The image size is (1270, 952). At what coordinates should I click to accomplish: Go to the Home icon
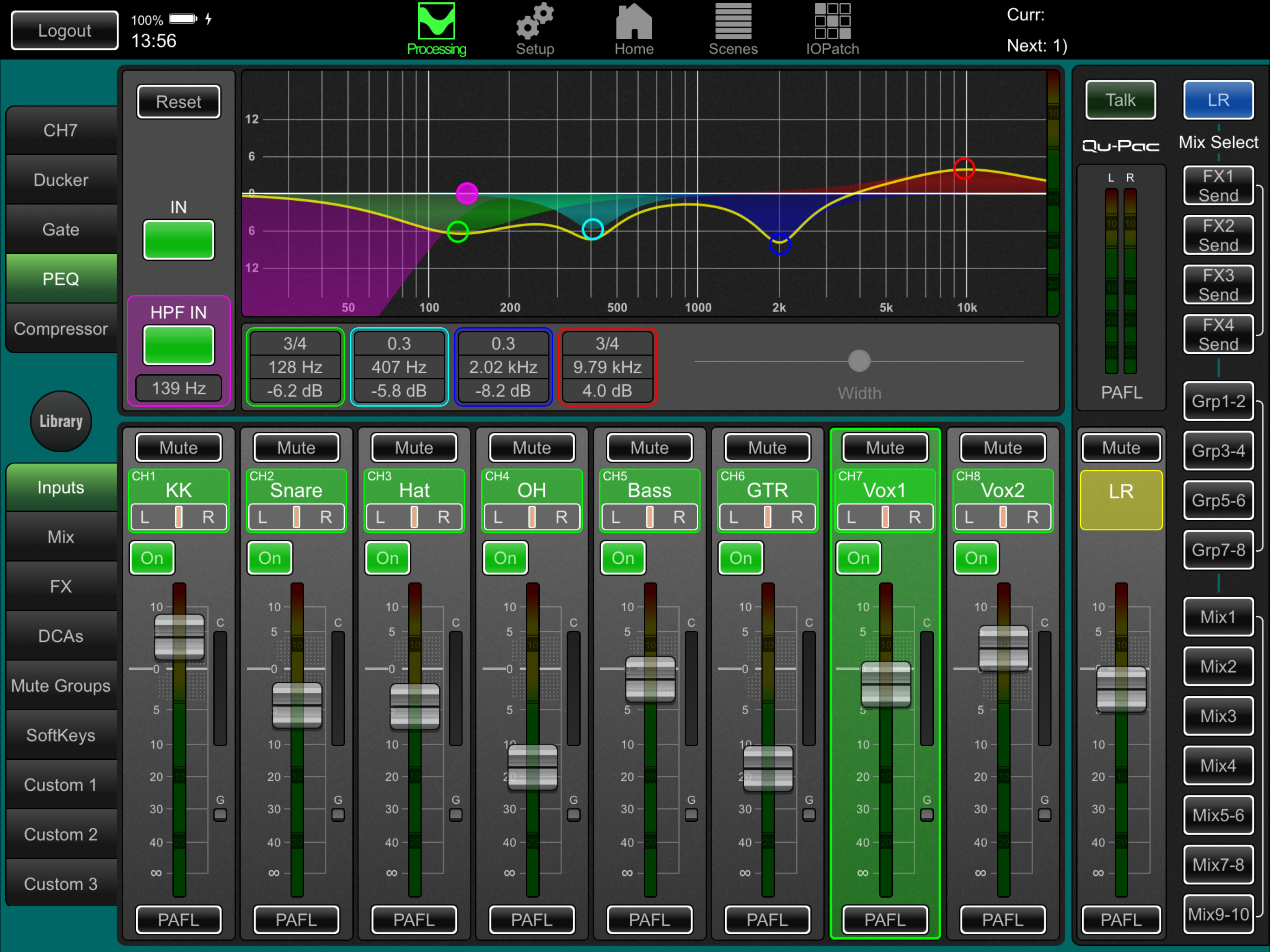click(x=634, y=23)
